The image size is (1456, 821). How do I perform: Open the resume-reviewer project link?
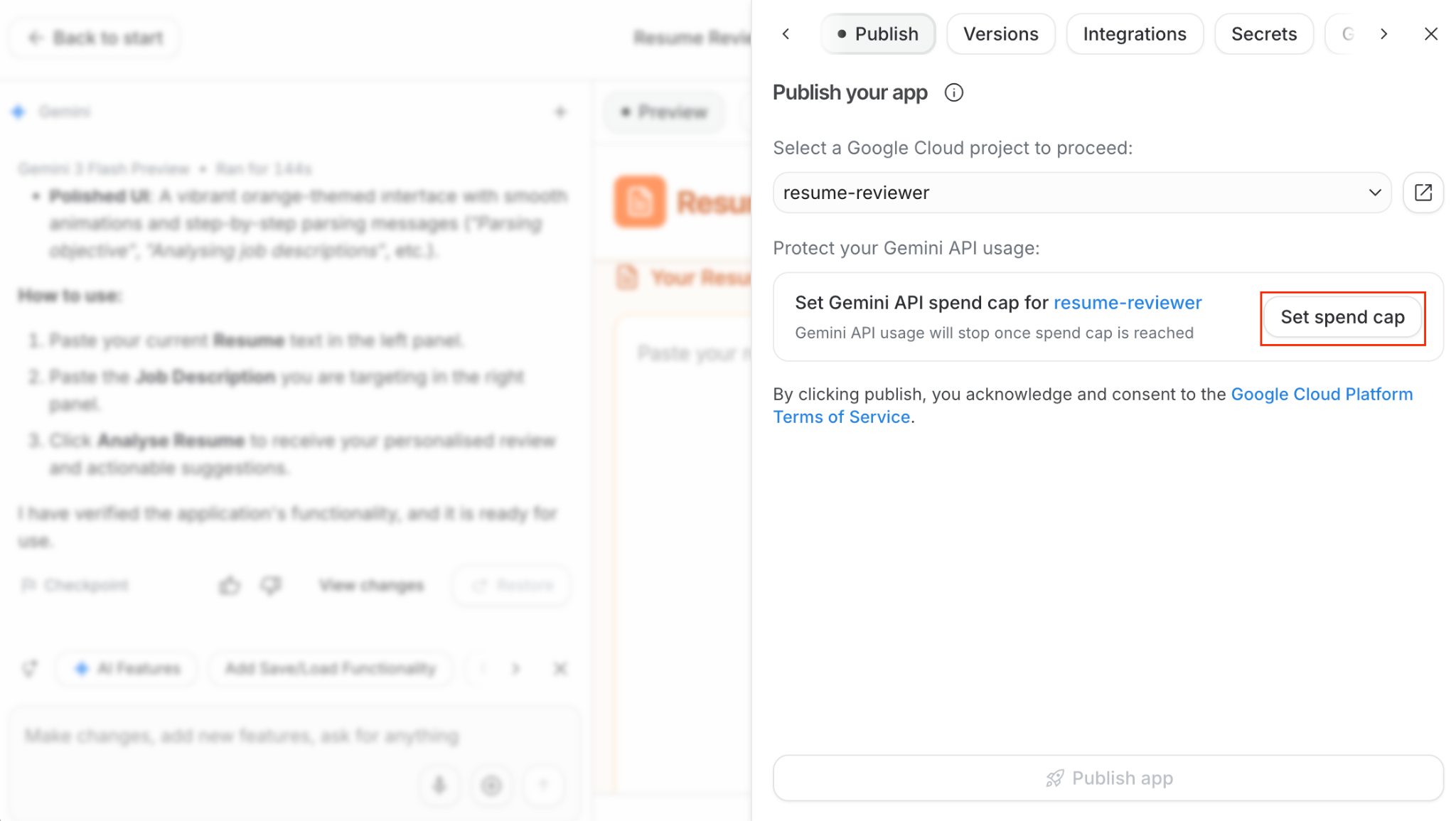[x=1128, y=303]
